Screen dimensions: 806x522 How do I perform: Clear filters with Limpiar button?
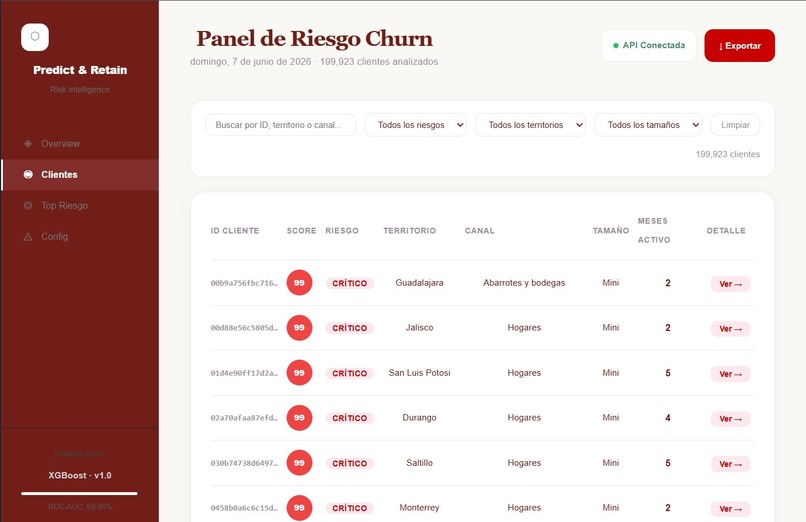click(x=735, y=125)
